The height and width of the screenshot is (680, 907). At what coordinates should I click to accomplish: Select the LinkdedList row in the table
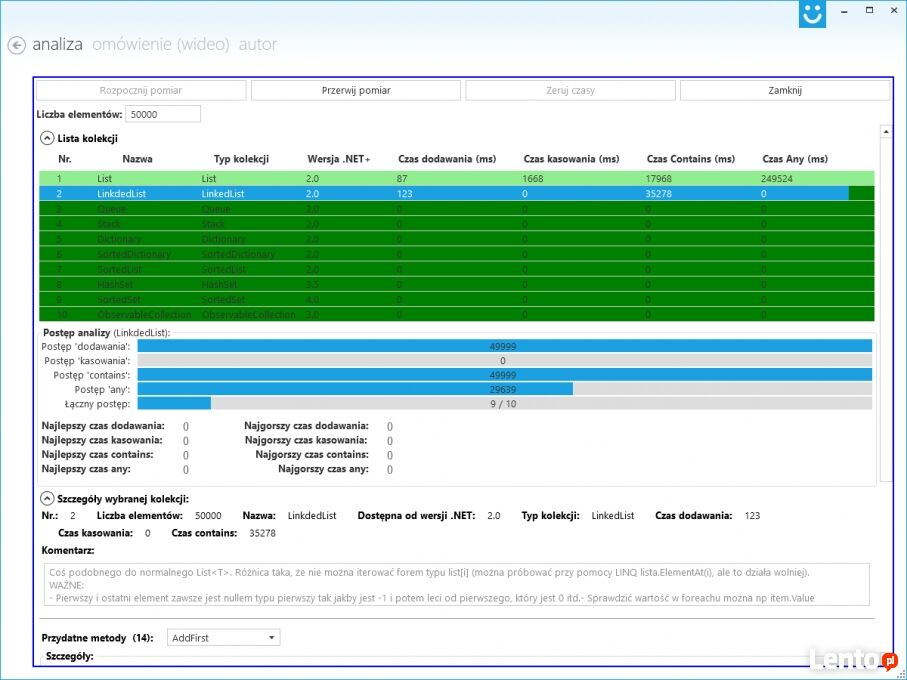tap(457, 193)
